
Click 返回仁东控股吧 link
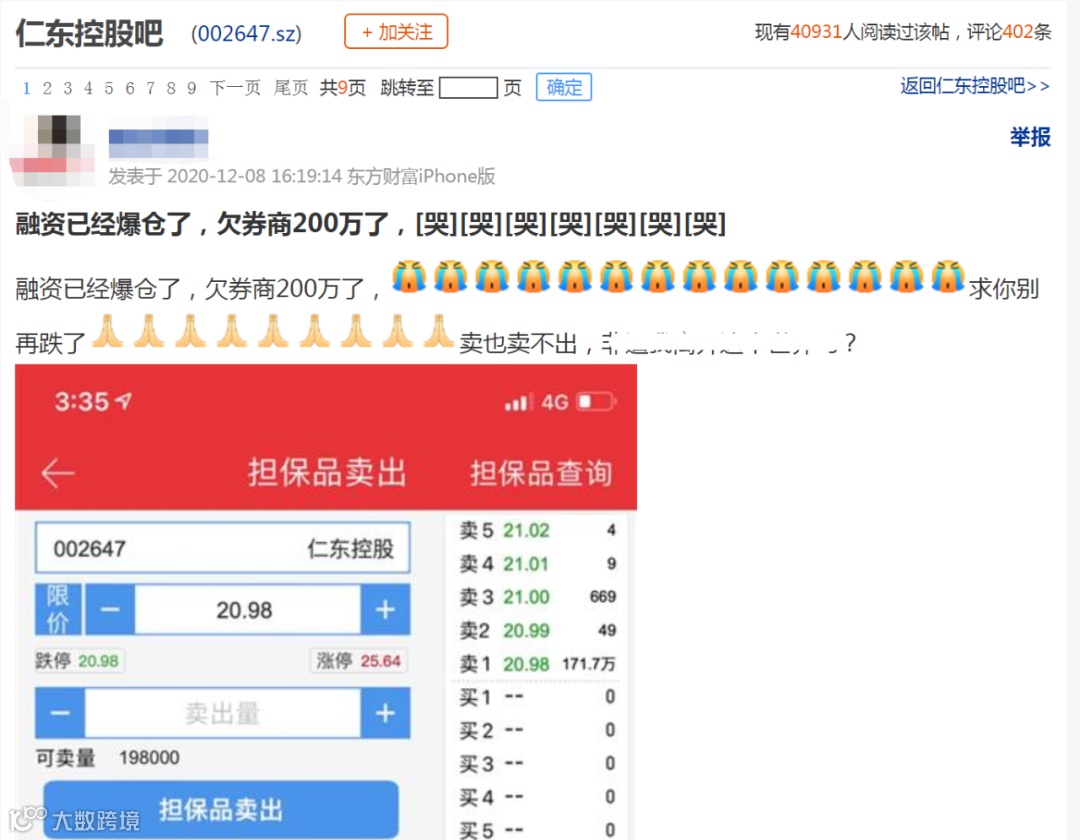(975, 86)
